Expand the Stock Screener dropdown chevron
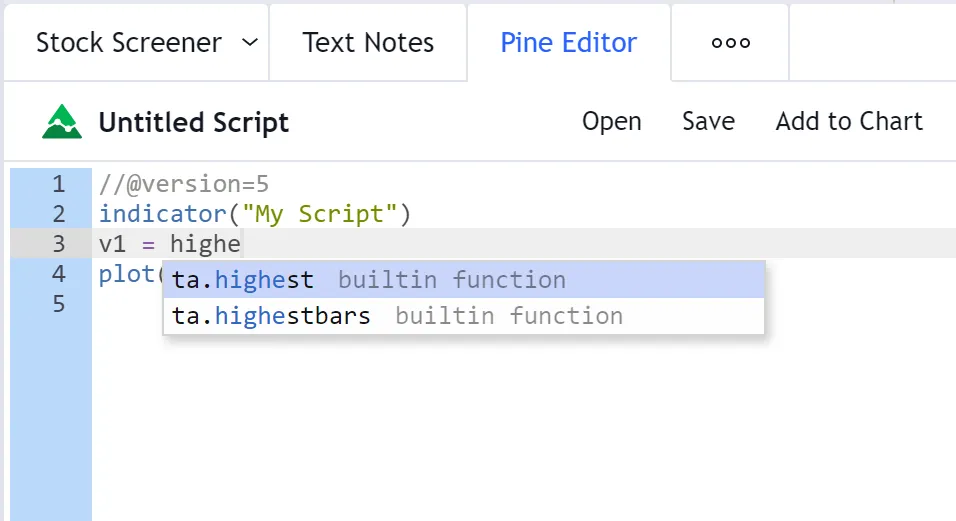 [250, 43]
